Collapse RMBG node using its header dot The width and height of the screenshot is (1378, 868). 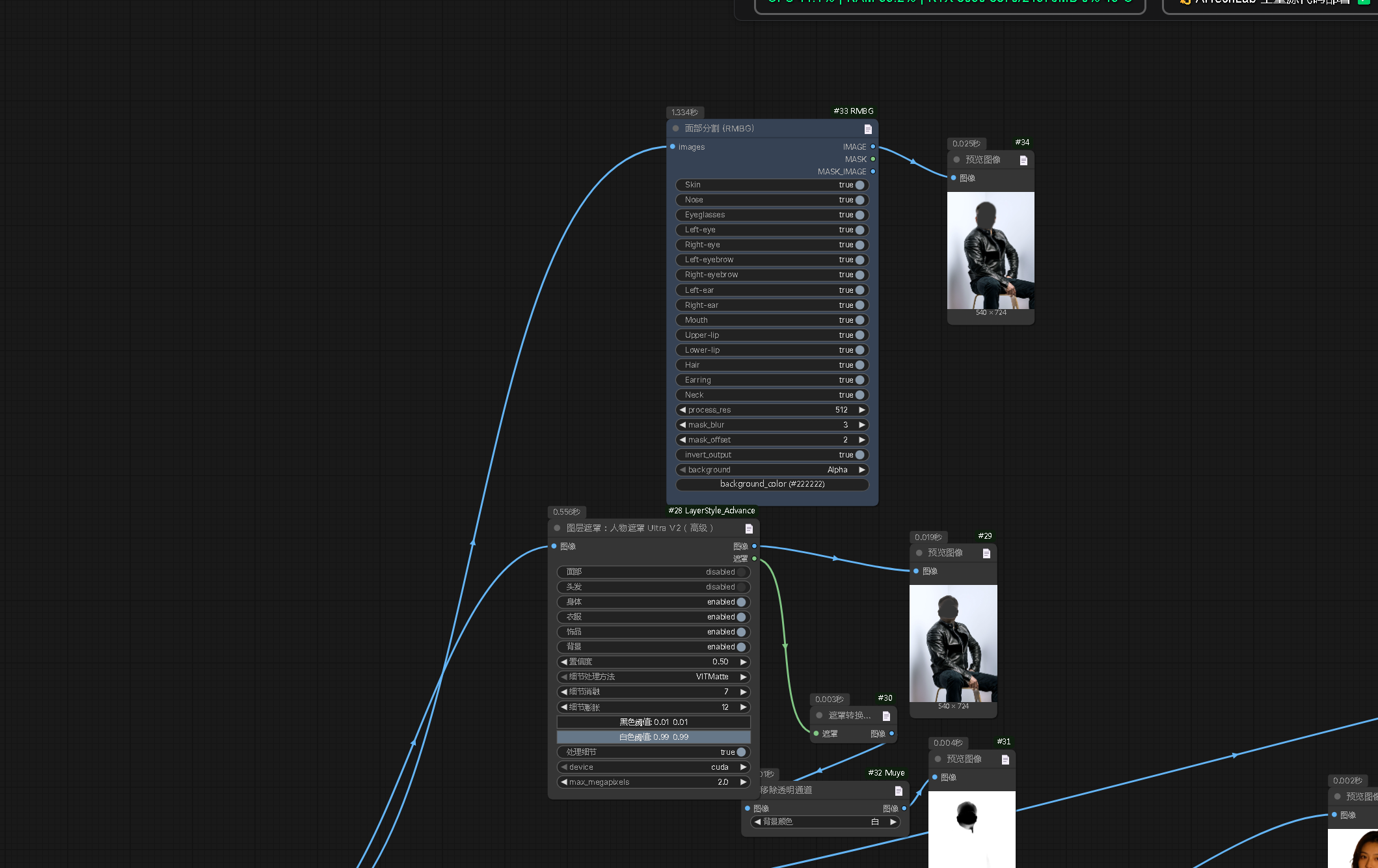(676, 128)
